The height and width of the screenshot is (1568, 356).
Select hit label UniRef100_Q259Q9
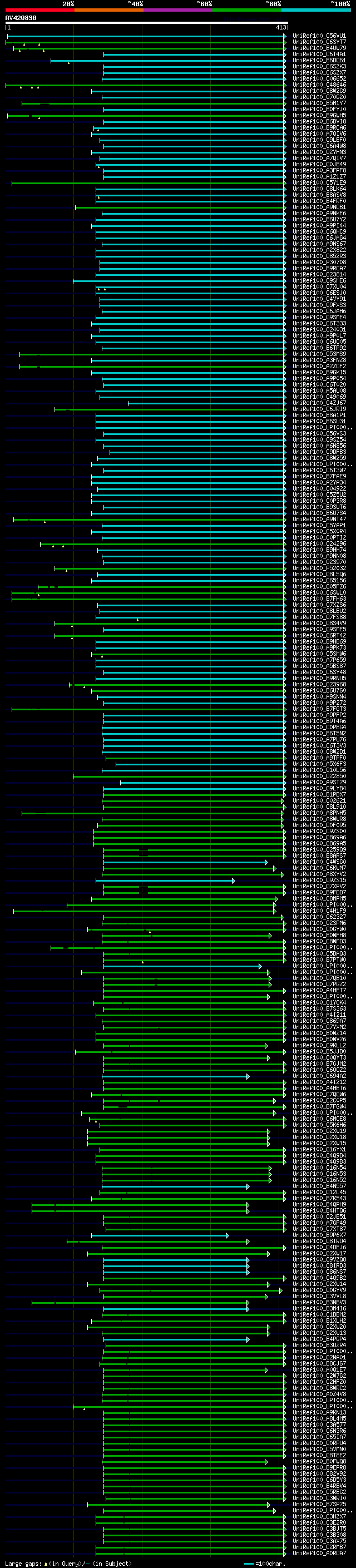coord(319,849)
